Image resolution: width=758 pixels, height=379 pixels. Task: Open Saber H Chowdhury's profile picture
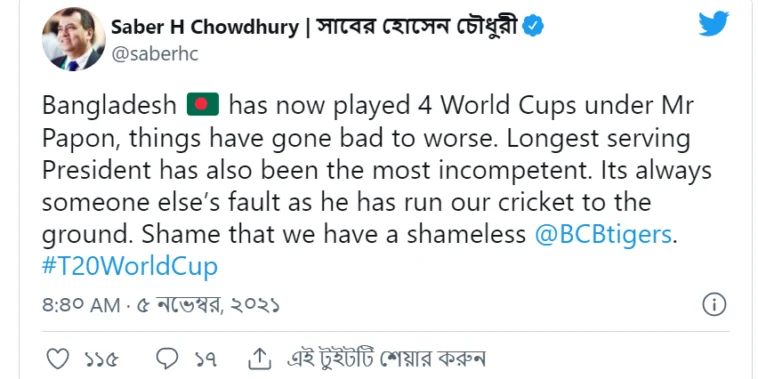(73, 39)
